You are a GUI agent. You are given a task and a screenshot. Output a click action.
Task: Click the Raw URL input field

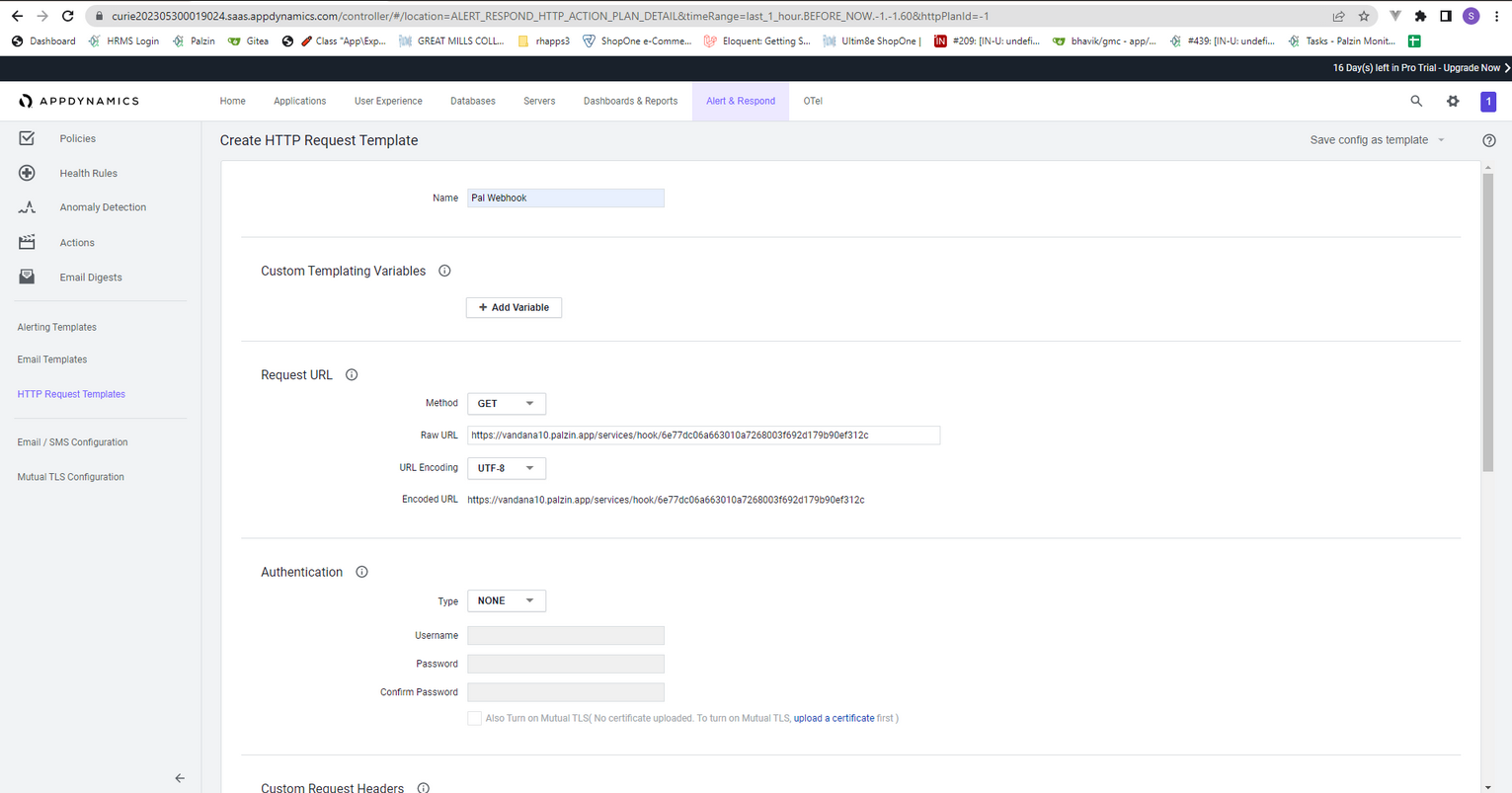click(x=703, y=435)
